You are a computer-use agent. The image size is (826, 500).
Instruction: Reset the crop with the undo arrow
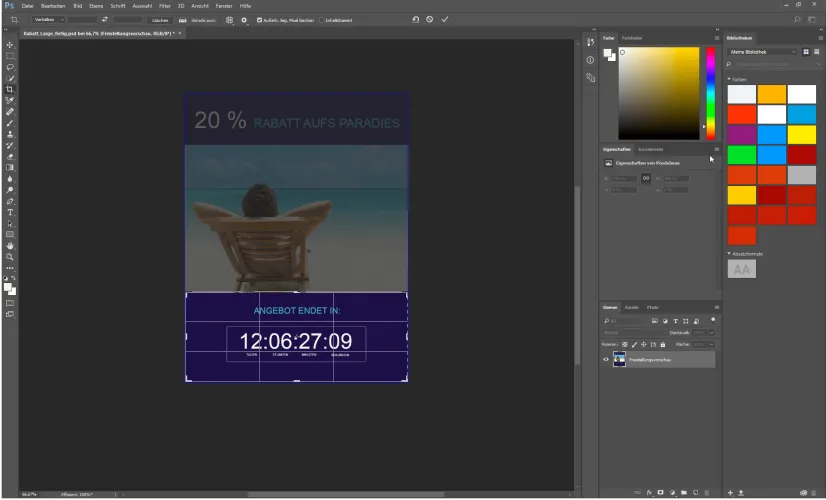(416, 19)
